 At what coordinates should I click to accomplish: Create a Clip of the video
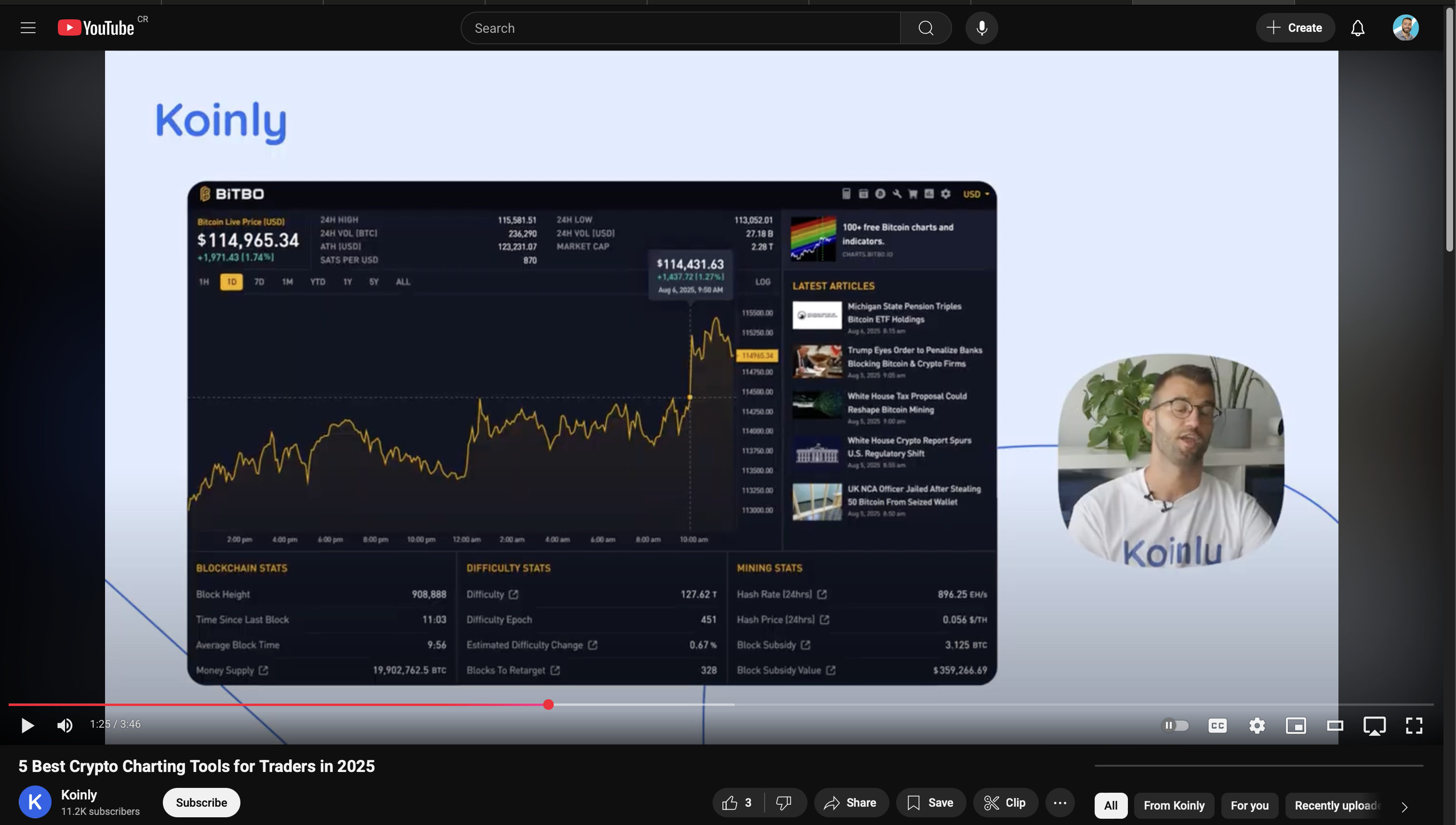click(x=1005, y=803)
